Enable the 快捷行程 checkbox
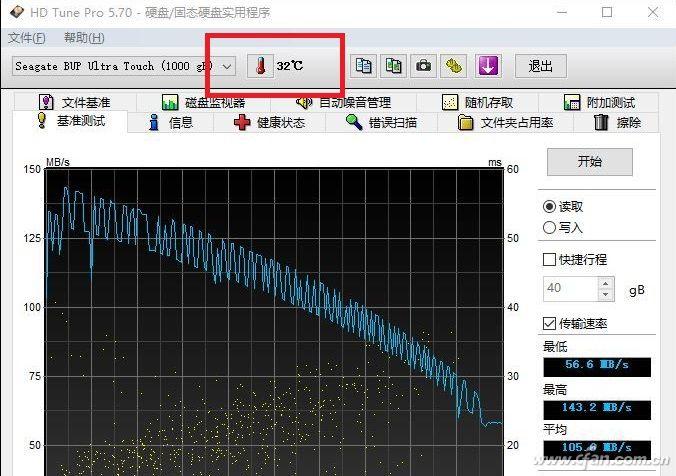 coord(549,259)
